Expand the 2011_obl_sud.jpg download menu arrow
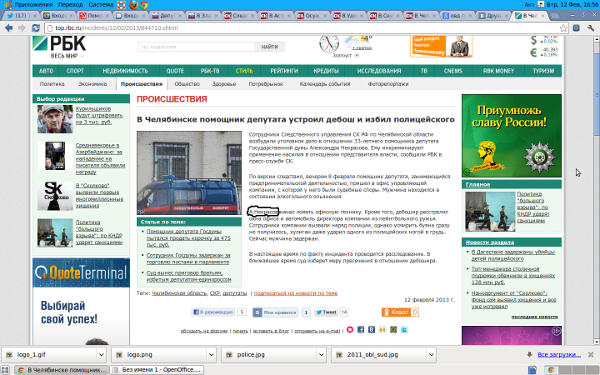The width and height of the screenshot is (600, 375). (x=431, y=355)
